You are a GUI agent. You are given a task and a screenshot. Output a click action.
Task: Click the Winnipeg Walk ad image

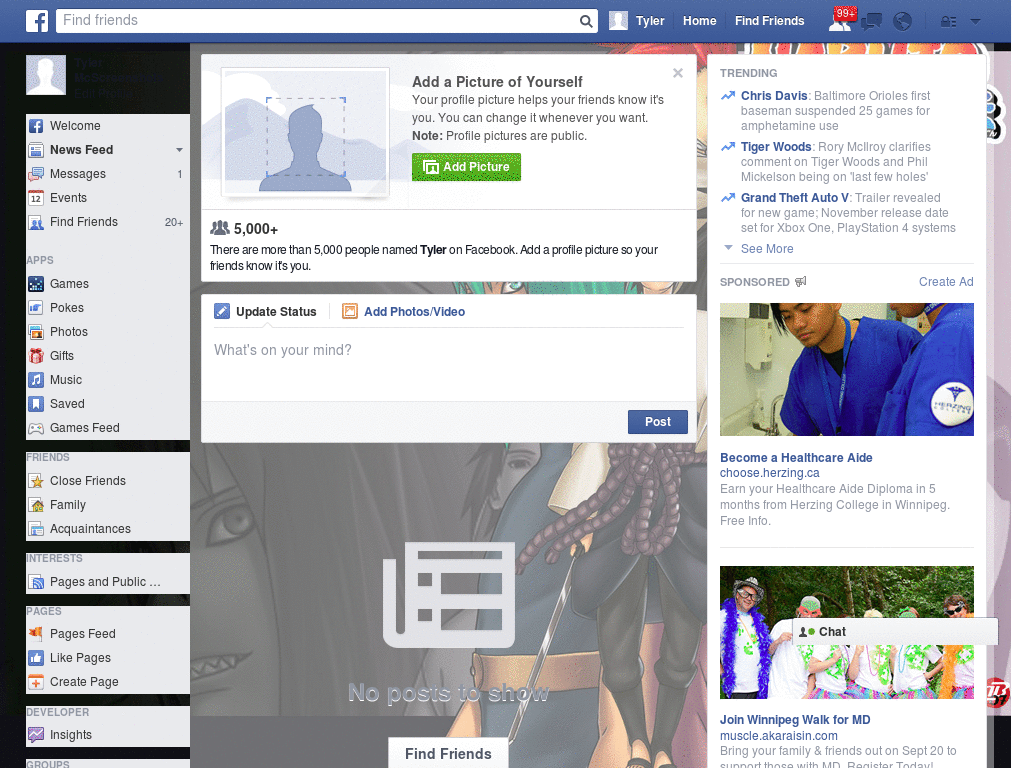pyautogui.click(x=846, y=632)
